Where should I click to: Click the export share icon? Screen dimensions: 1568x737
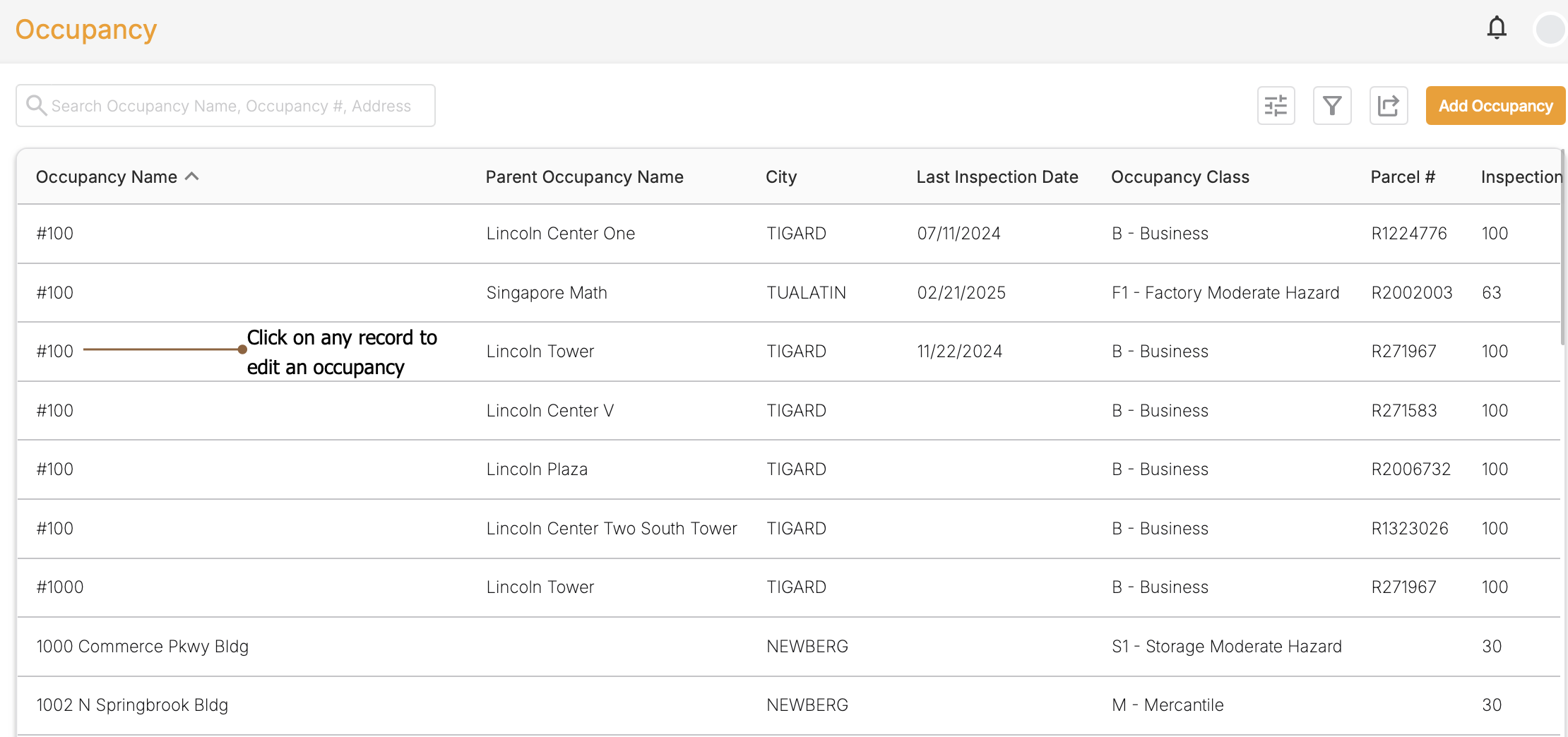point(1389,106)
